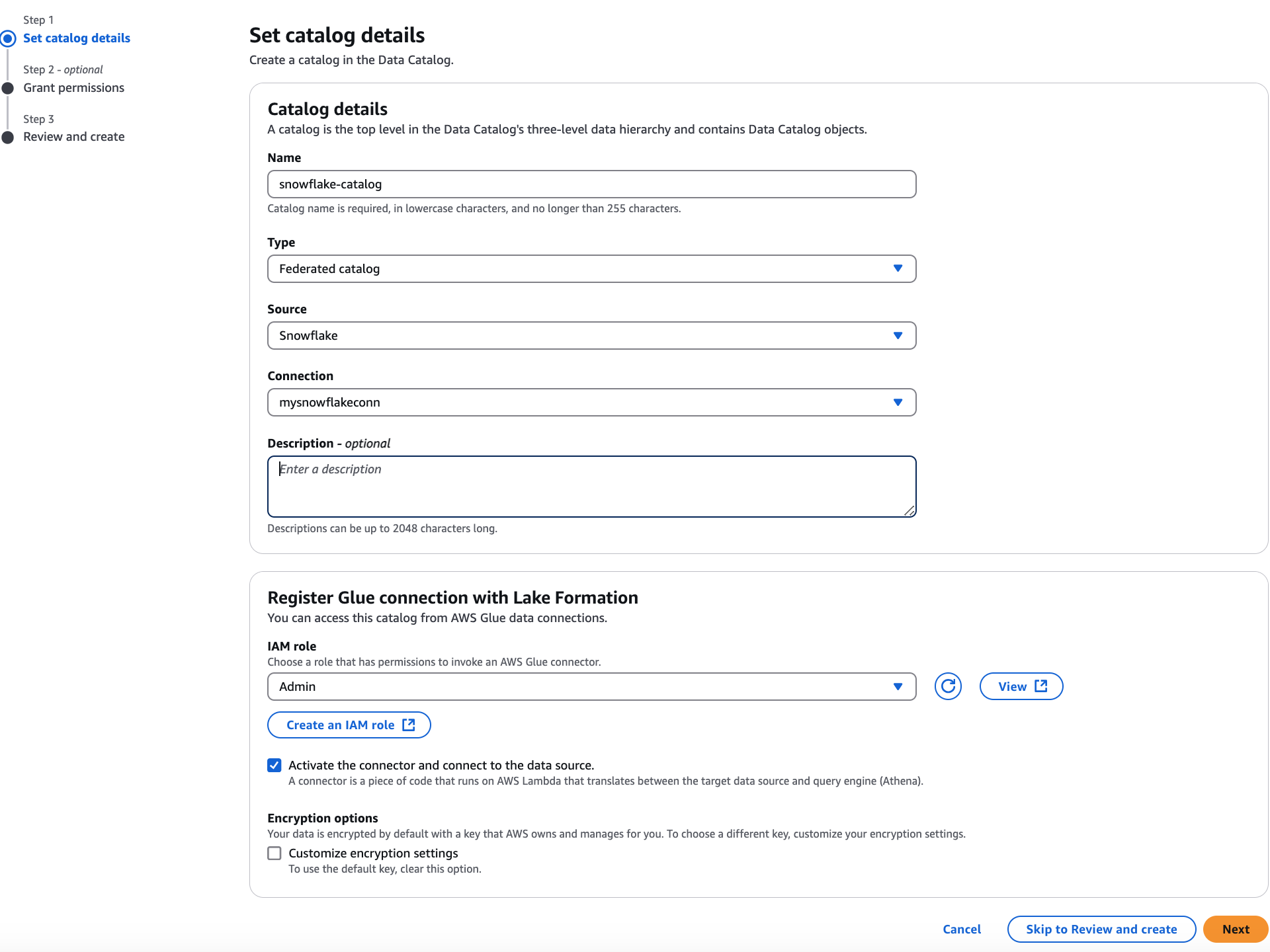Uncheck Activate the connector and connect checkbox
Viewport: 1270px width, 952px height.
tap(274, 765)
